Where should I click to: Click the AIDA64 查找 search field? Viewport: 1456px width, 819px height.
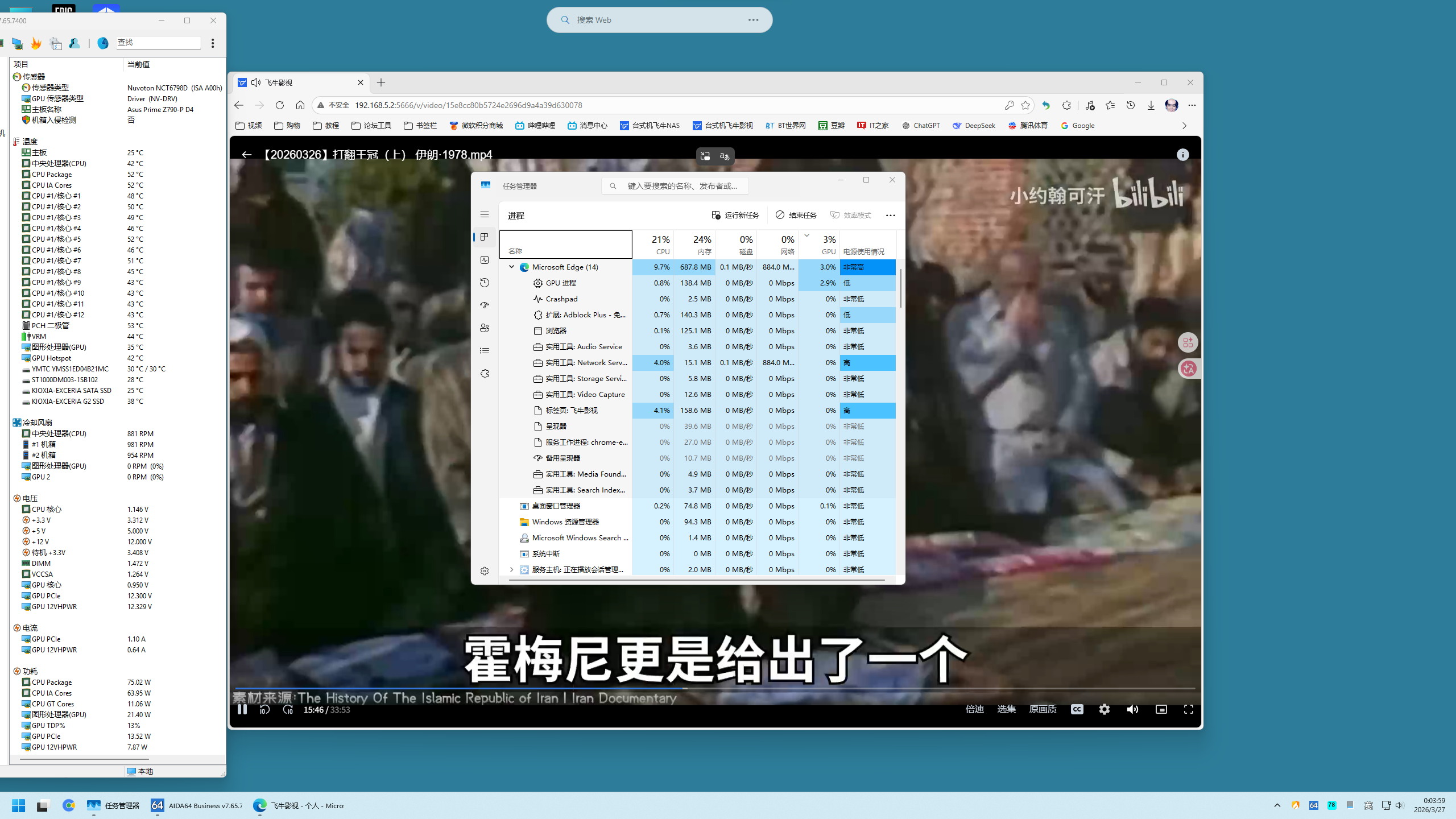158,43
